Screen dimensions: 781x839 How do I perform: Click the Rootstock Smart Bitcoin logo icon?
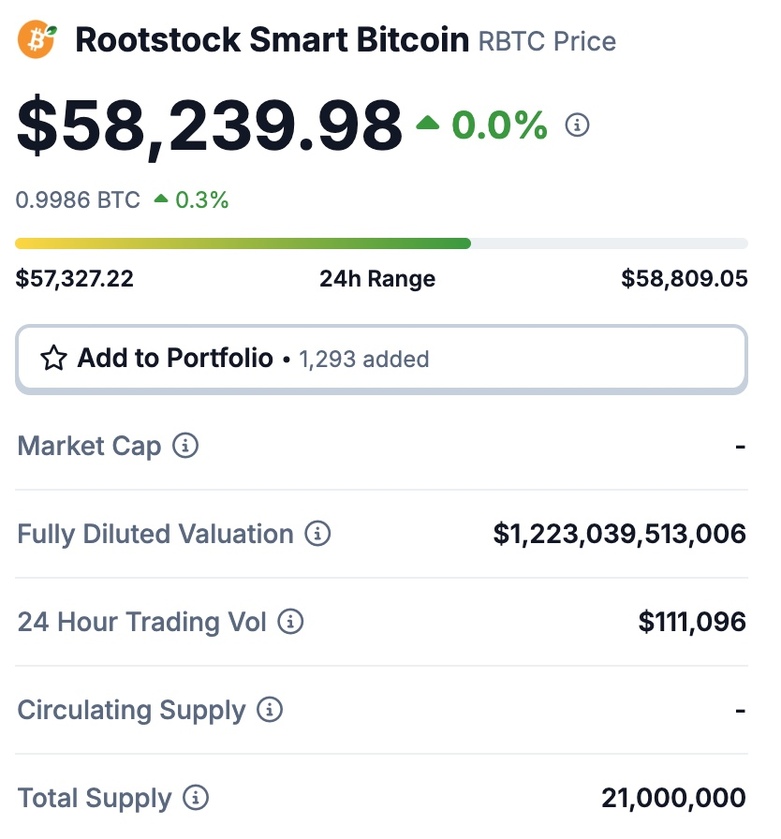click(x=37, y=39)
